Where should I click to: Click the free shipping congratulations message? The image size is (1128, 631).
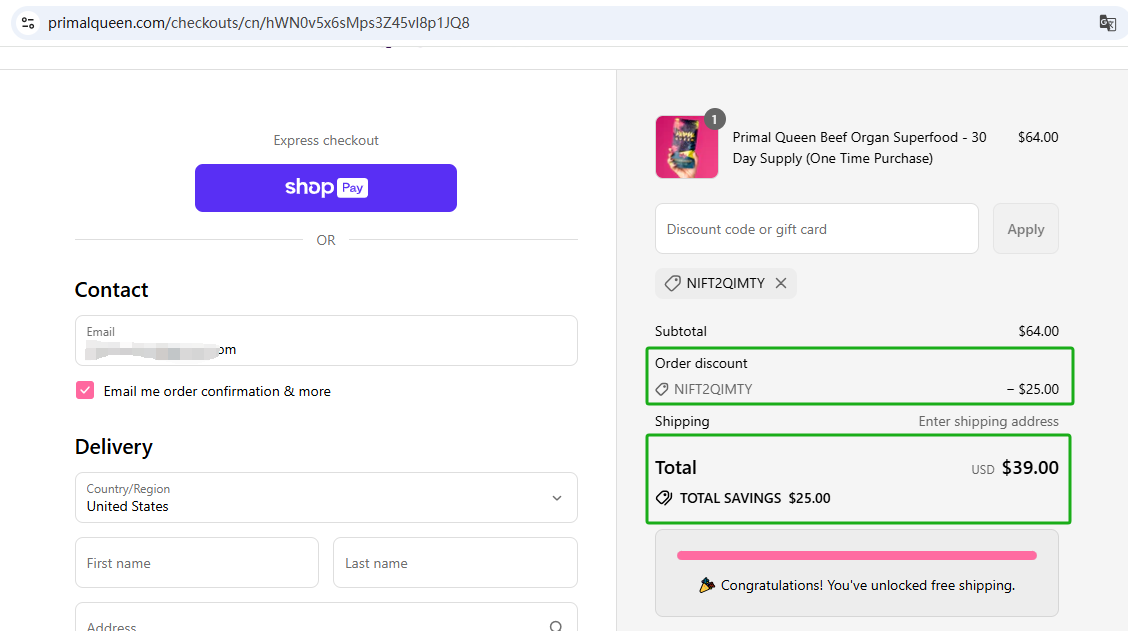tap(868, 586)
